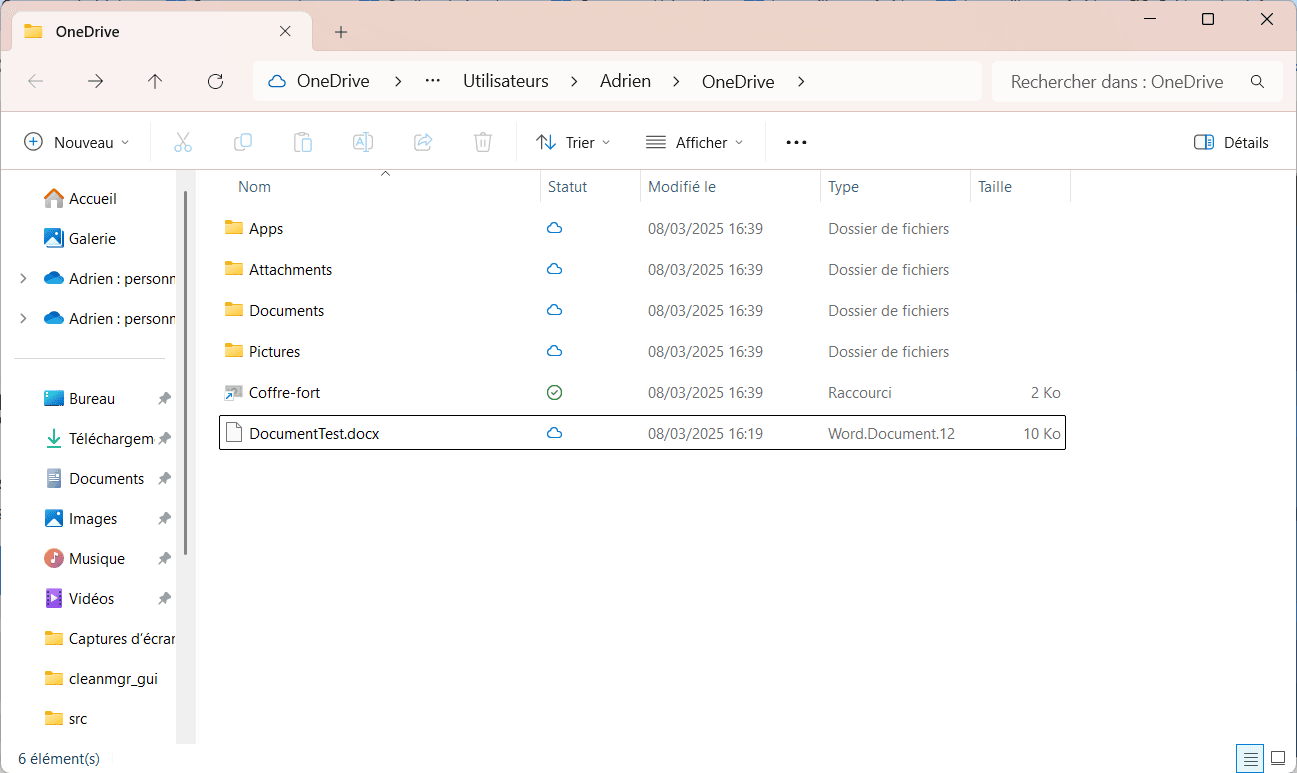Open the Trier sort dropdown
Viewport: 1297px width, 773px height.
click(573, 142)
